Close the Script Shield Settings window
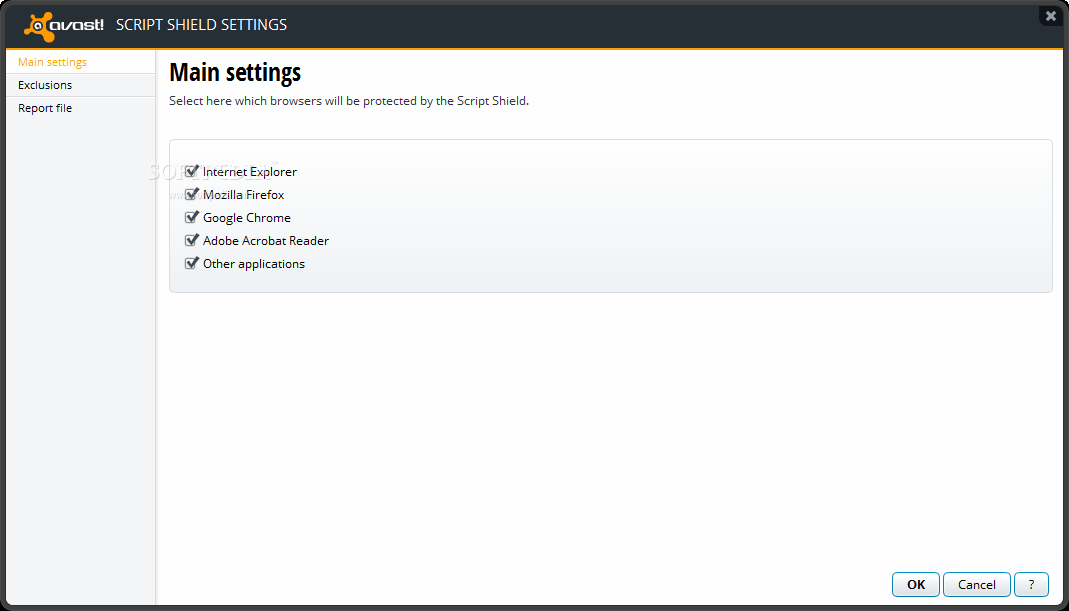Image resolution: width=1069 pixels, height=611 pixels. (x=1051, y=16)
